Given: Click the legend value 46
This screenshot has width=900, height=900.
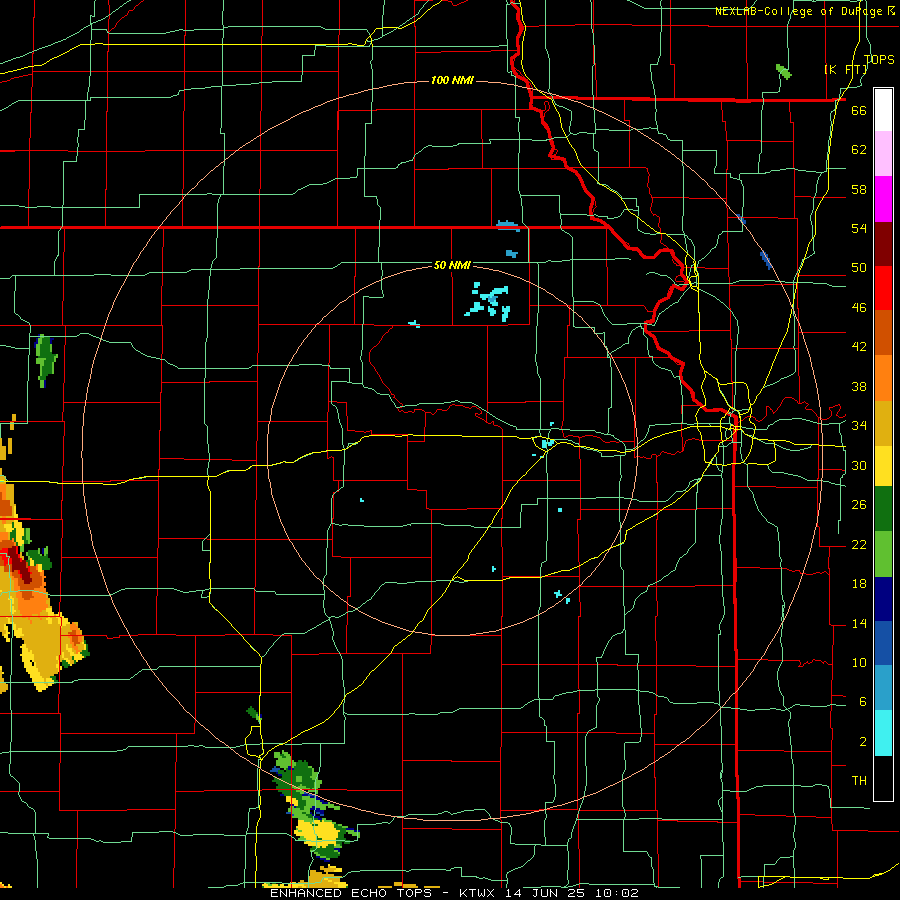Looking at the screenshot, I should pyautogui.click(x=859, y=308).
